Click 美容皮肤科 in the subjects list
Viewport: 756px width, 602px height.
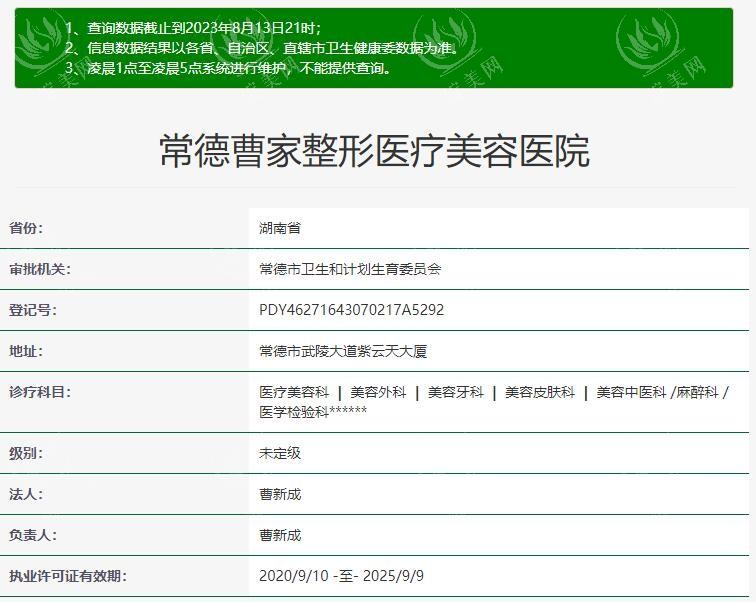(x=540, y=392)
